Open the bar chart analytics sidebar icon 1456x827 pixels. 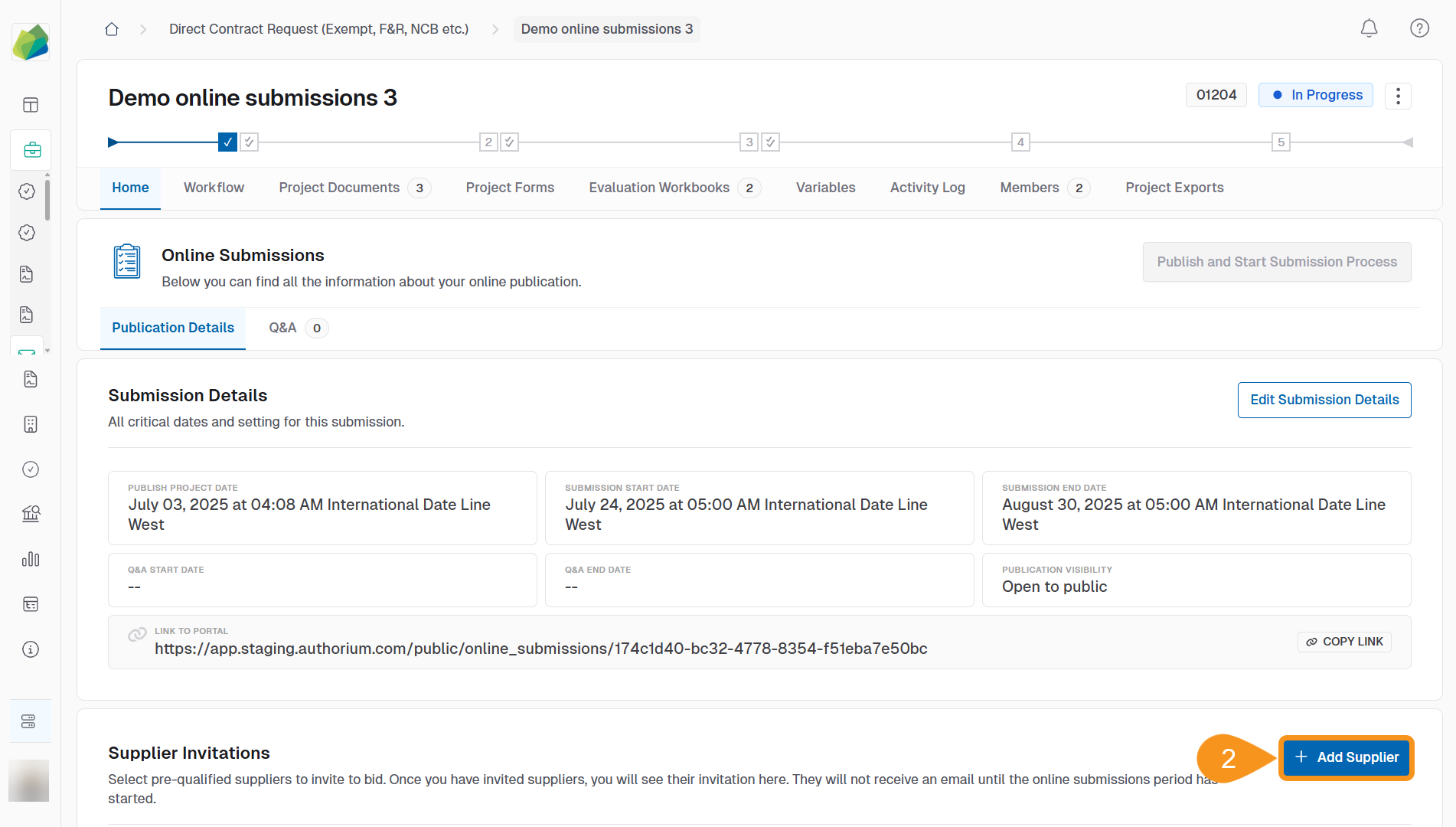point(31,560)
